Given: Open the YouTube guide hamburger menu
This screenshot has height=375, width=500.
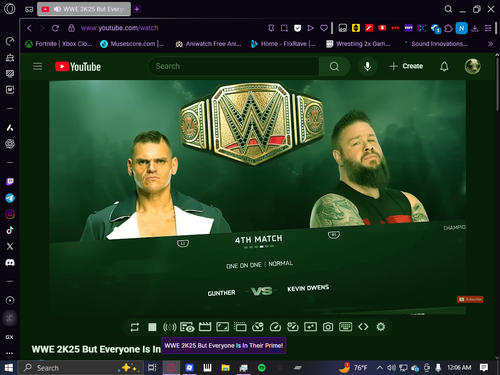Looking at the screenshot, I should click(38, 66).
